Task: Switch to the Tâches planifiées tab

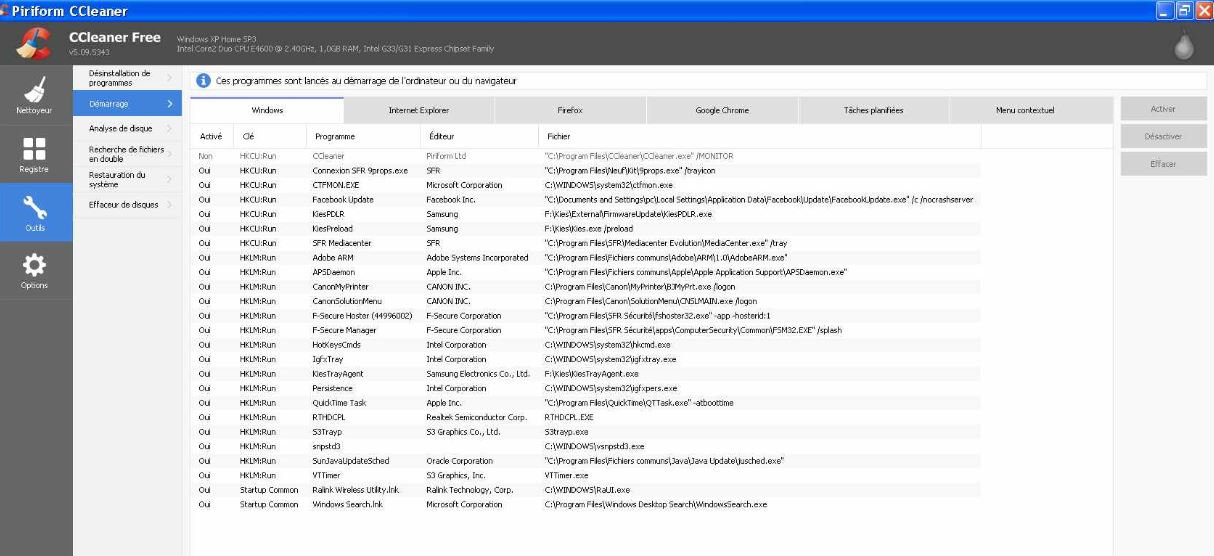Action: tap(873, 110)
